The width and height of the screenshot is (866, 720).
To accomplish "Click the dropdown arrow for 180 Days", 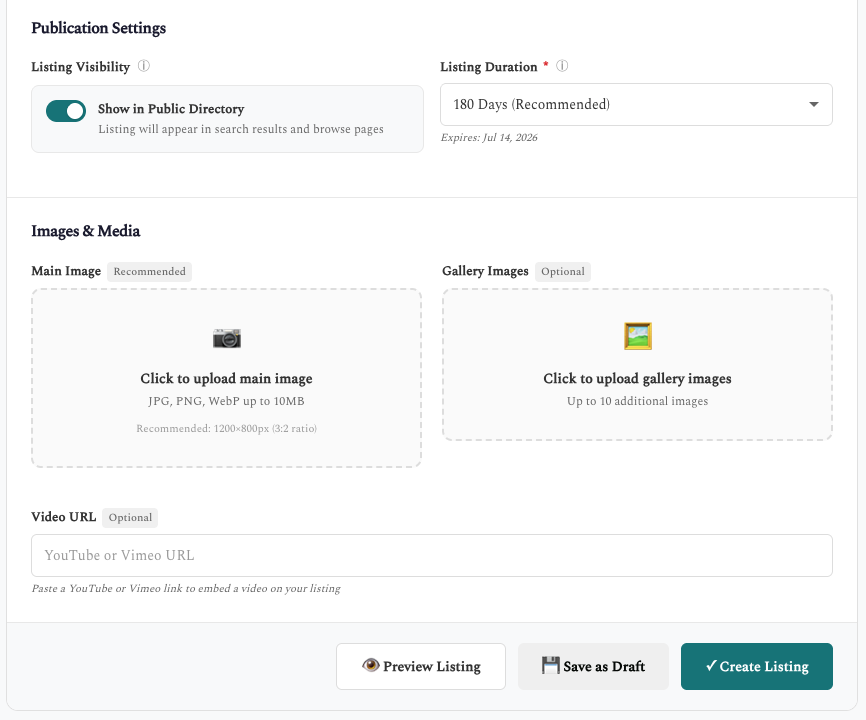I will 812,104.
